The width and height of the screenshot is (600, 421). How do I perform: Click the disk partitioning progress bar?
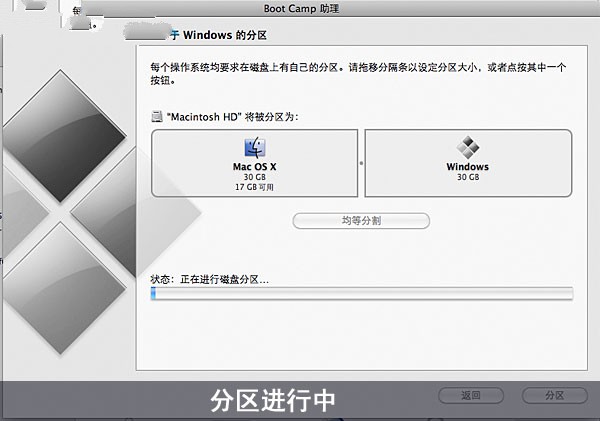coord(361,293)
